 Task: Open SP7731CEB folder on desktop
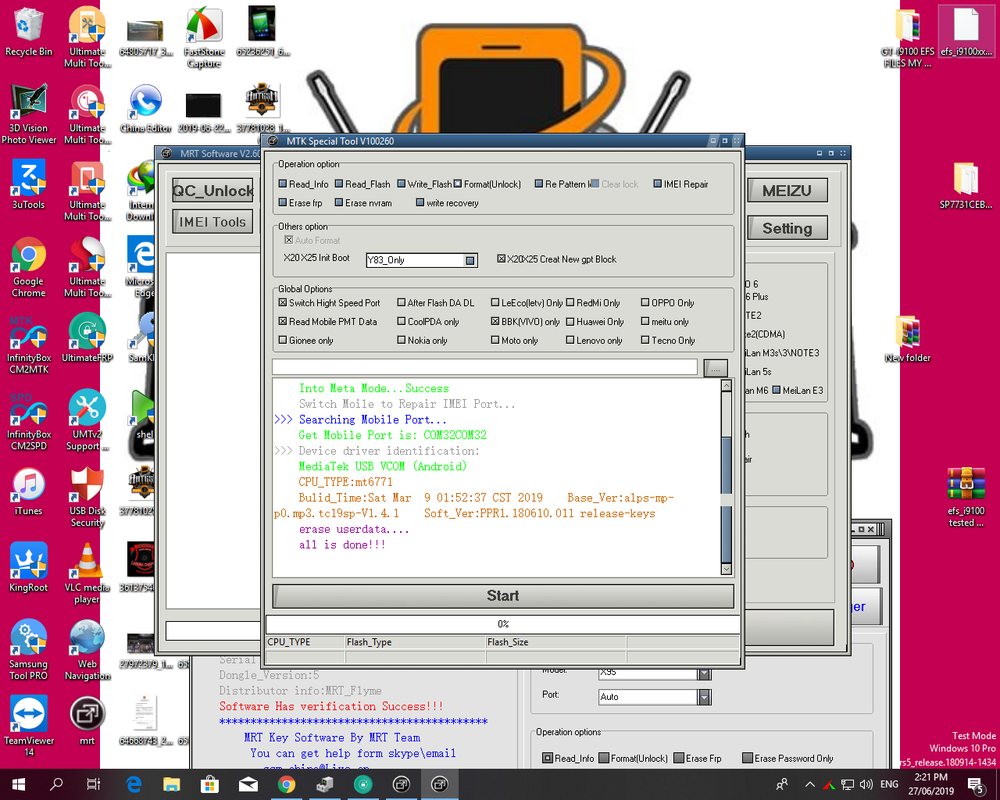[966, 185]
